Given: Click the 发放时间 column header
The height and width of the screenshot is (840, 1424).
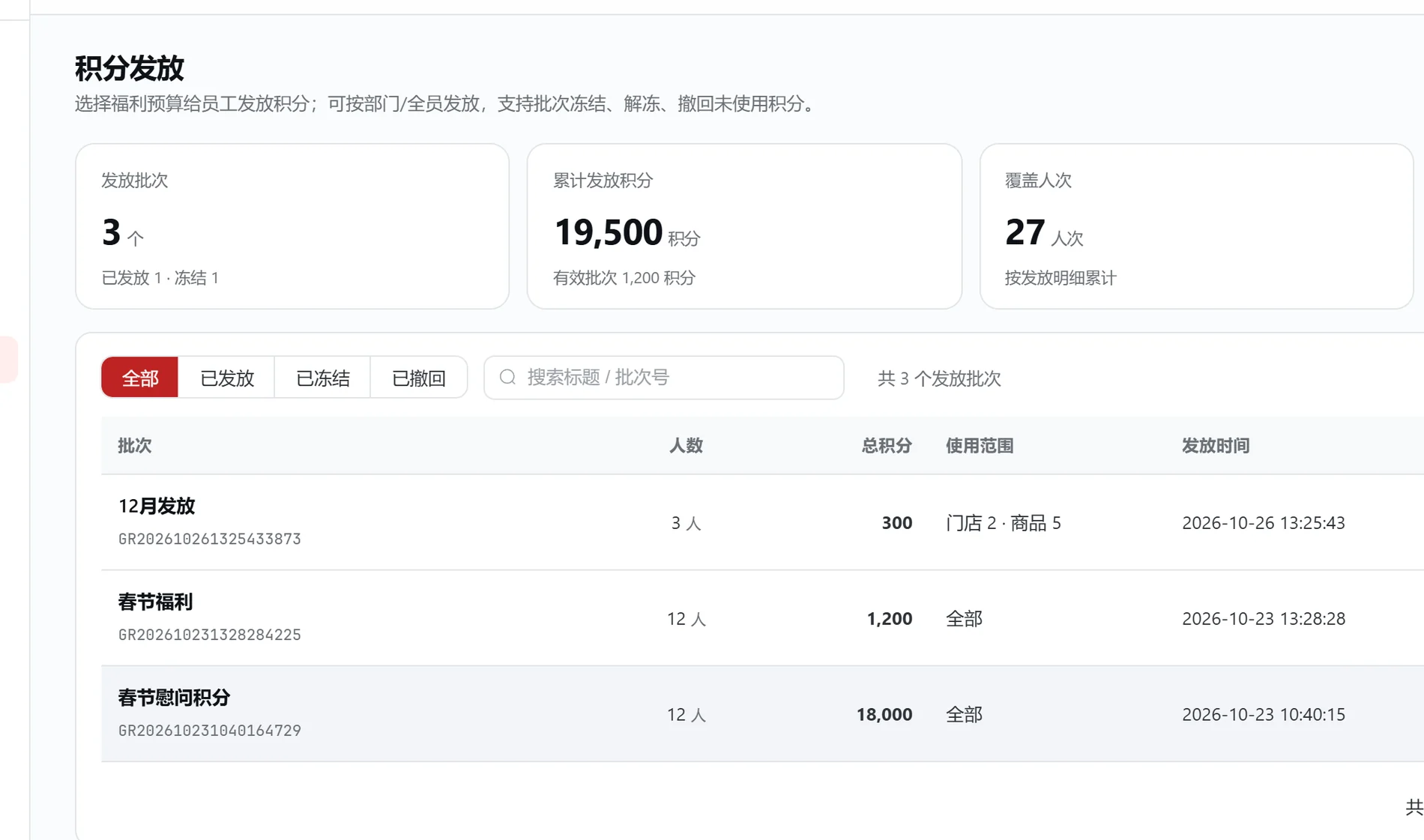Looking at the screenshot, I should (1216, 446).
